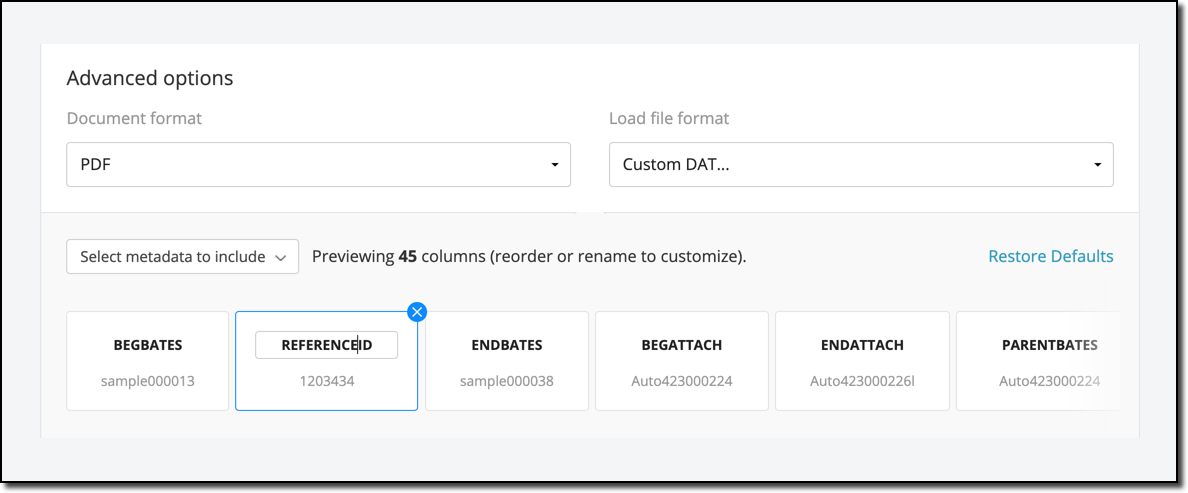Expand Select metadata to include menu
The width and height of the screenshot is (1188, 493).
coord(182,257)
